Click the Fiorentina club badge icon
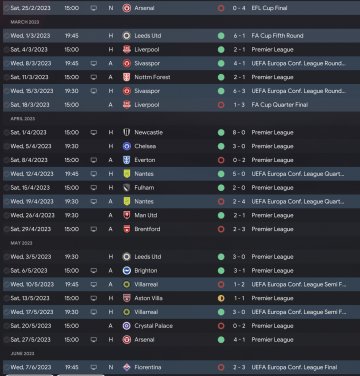The height and width of the screenshot is (376, 360). click(127, 367)
